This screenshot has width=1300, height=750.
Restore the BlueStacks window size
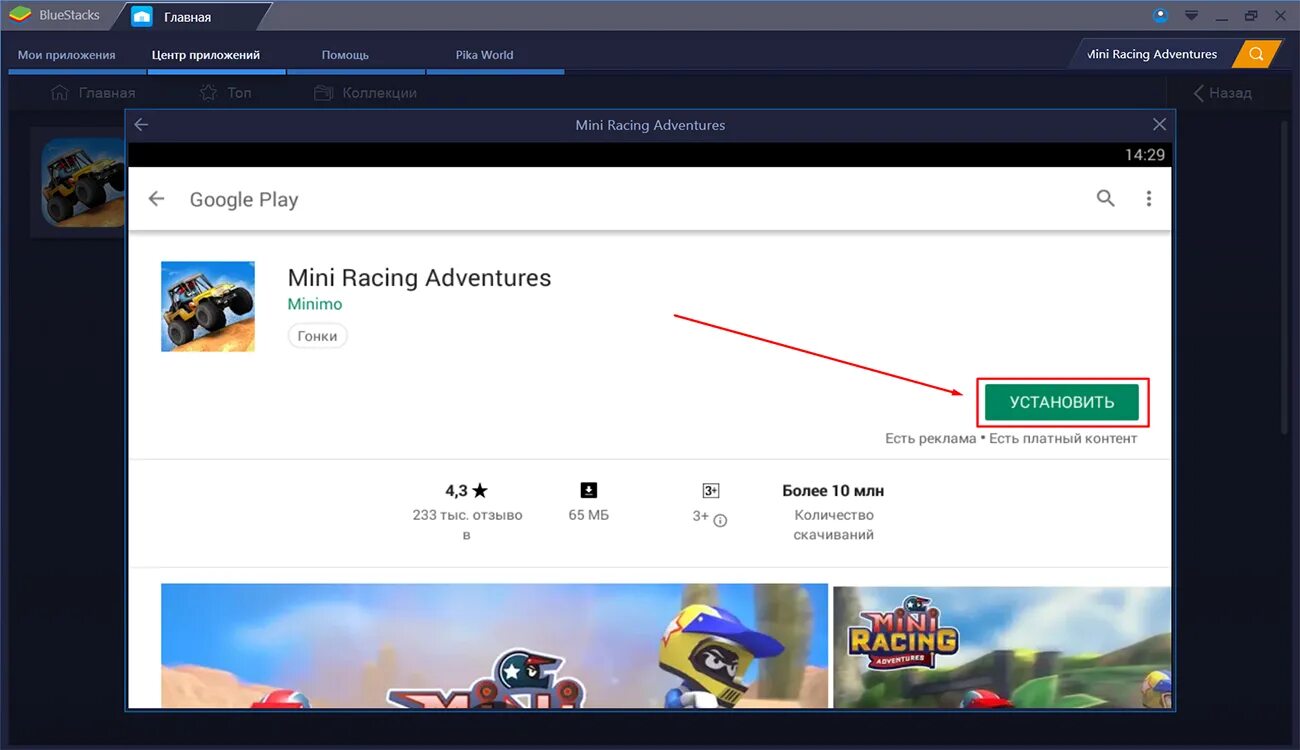[x=1251, y=15]
